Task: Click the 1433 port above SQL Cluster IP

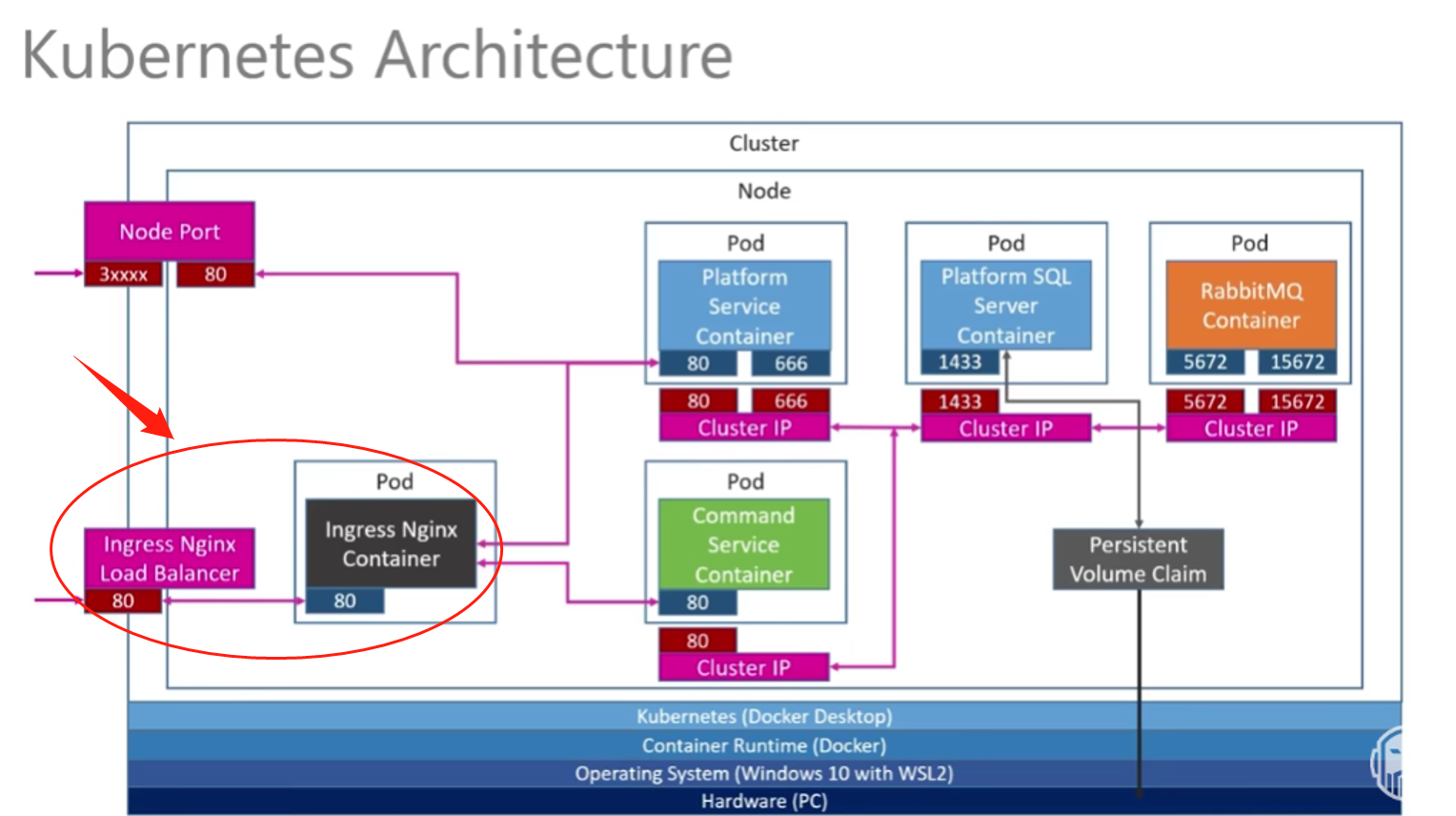Action: [x=960, y=401]
